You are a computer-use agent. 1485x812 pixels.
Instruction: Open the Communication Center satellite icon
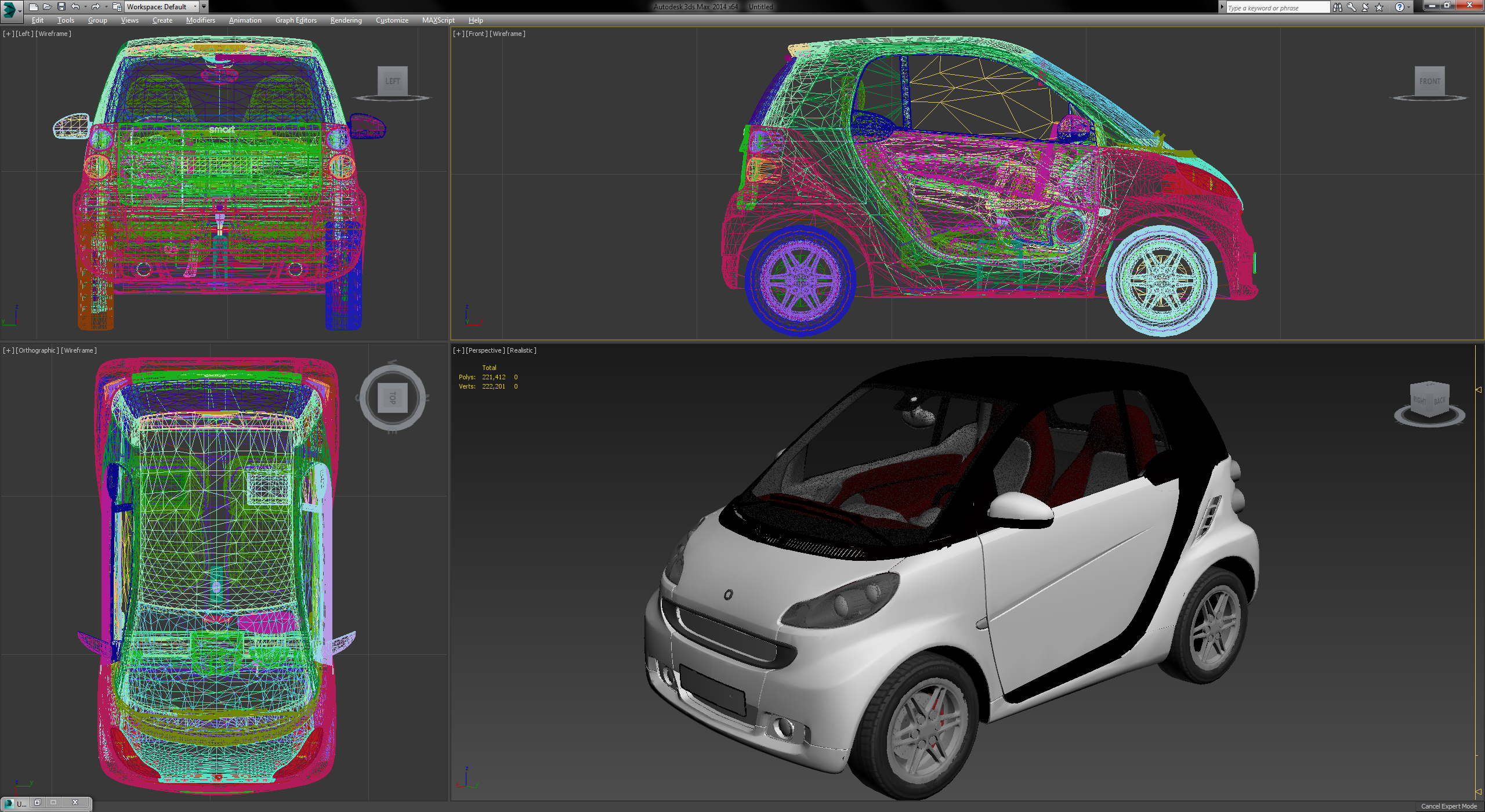tap(1365, 7)
